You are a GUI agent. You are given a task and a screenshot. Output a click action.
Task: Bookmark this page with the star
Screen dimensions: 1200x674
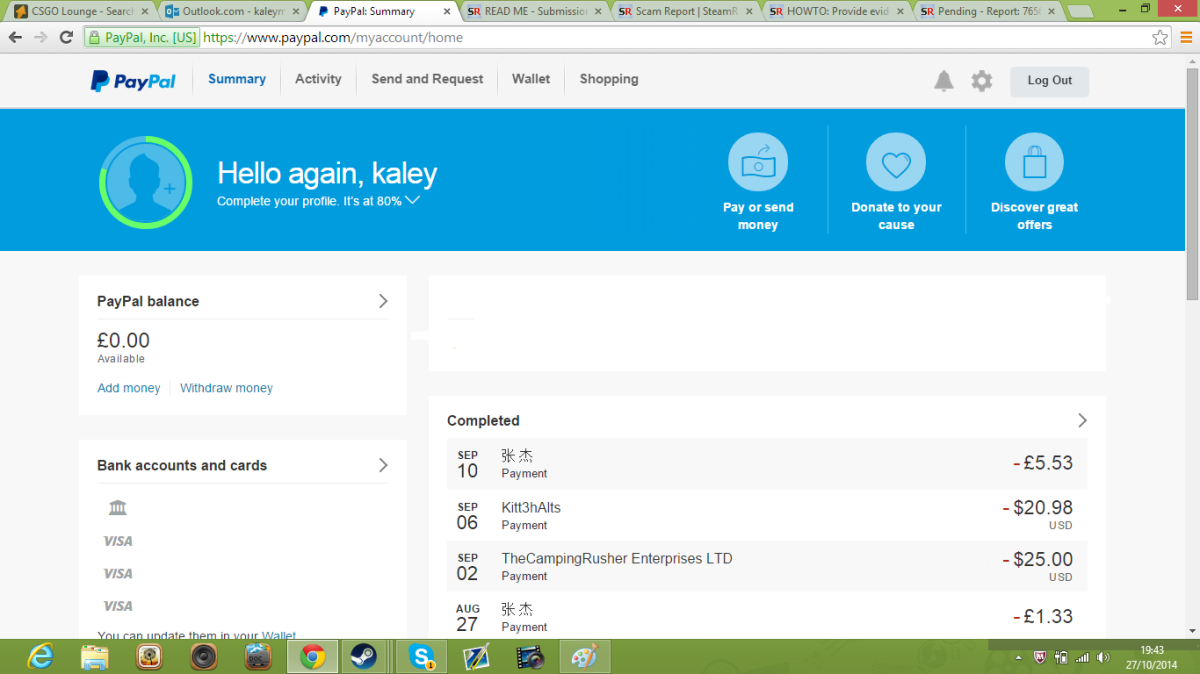(x=1160, y=37)
